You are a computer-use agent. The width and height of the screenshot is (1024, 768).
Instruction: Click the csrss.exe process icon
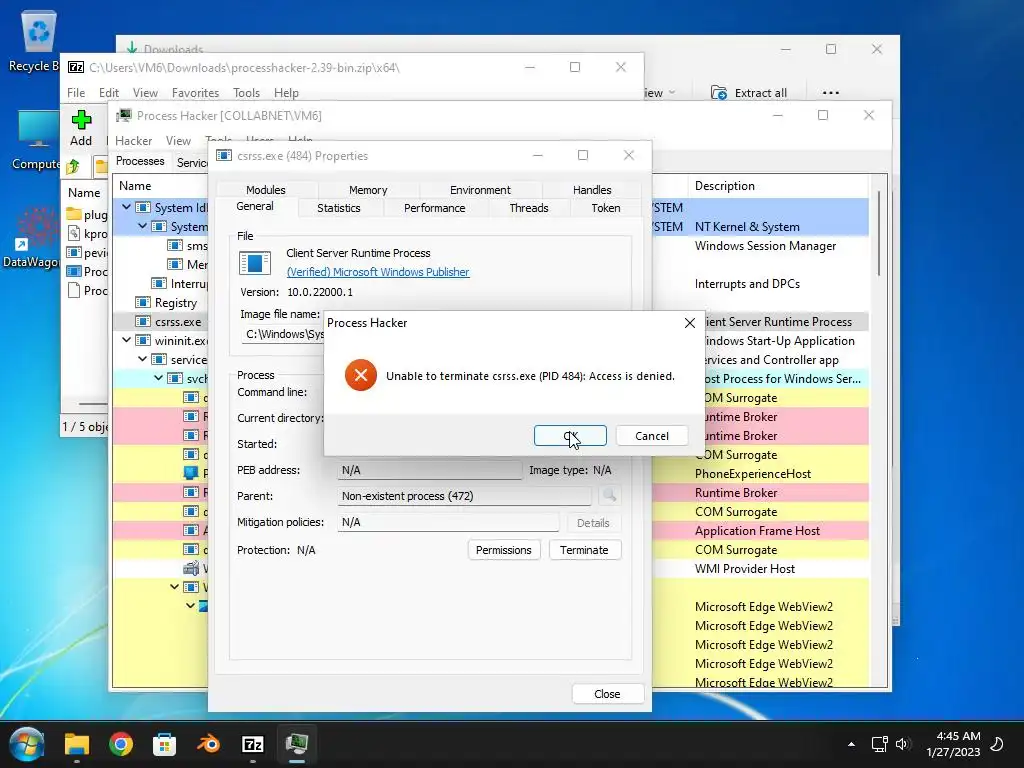coord(142,321)
